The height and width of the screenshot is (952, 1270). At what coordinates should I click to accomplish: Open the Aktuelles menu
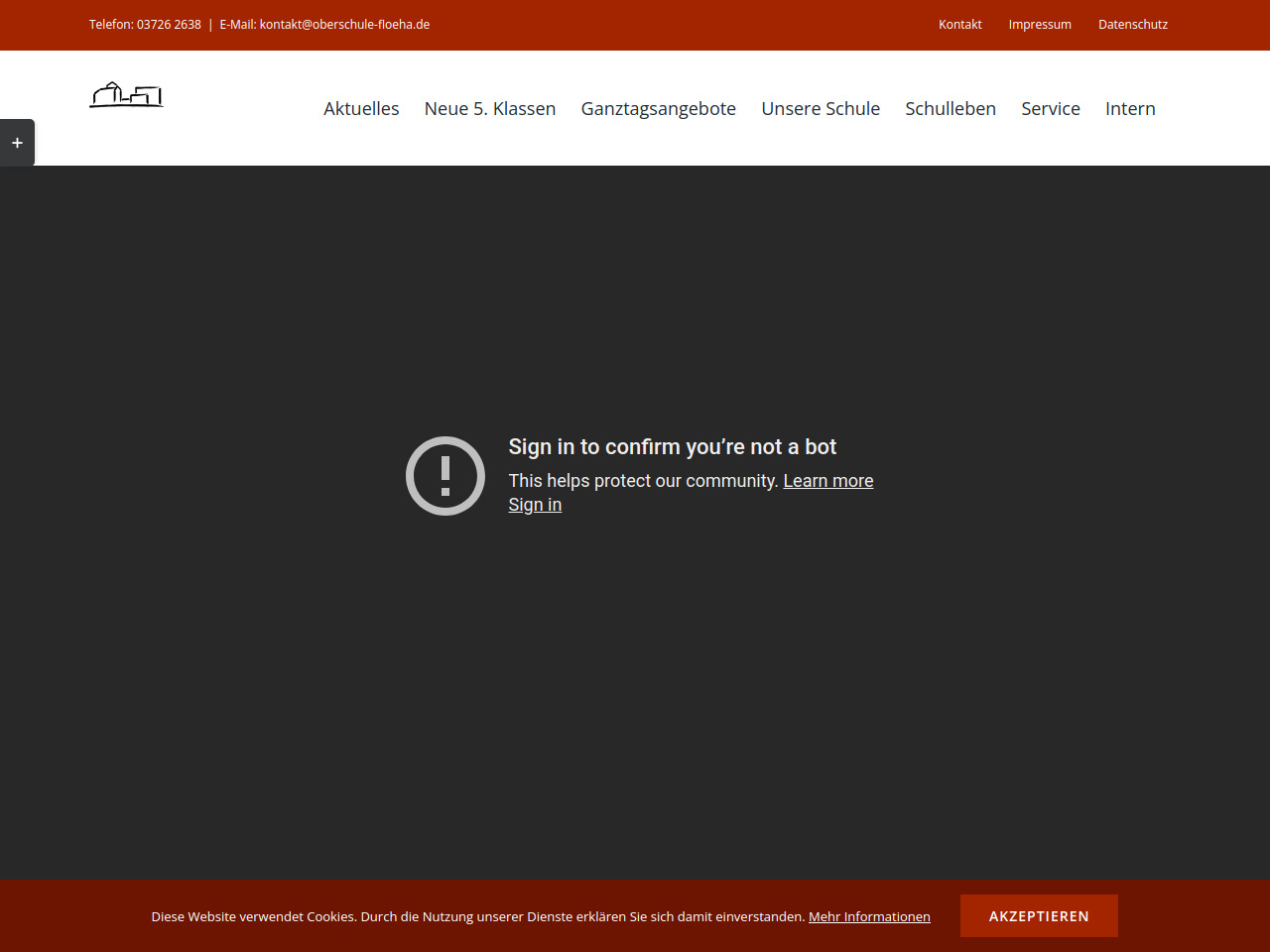coord(361,109)
